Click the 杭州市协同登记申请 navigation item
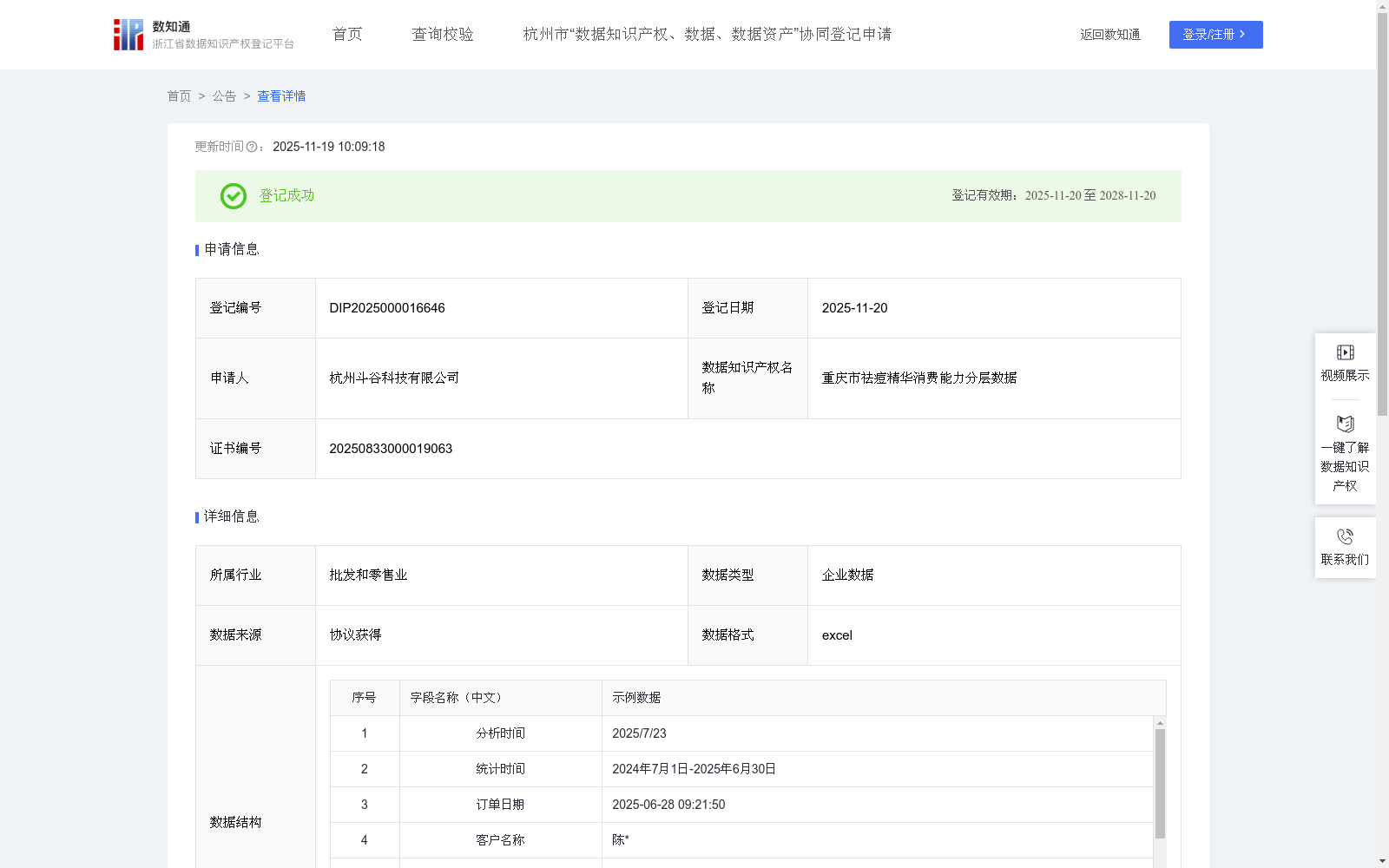The height and width of the screenshot is (868, 1389). (708, 34)
